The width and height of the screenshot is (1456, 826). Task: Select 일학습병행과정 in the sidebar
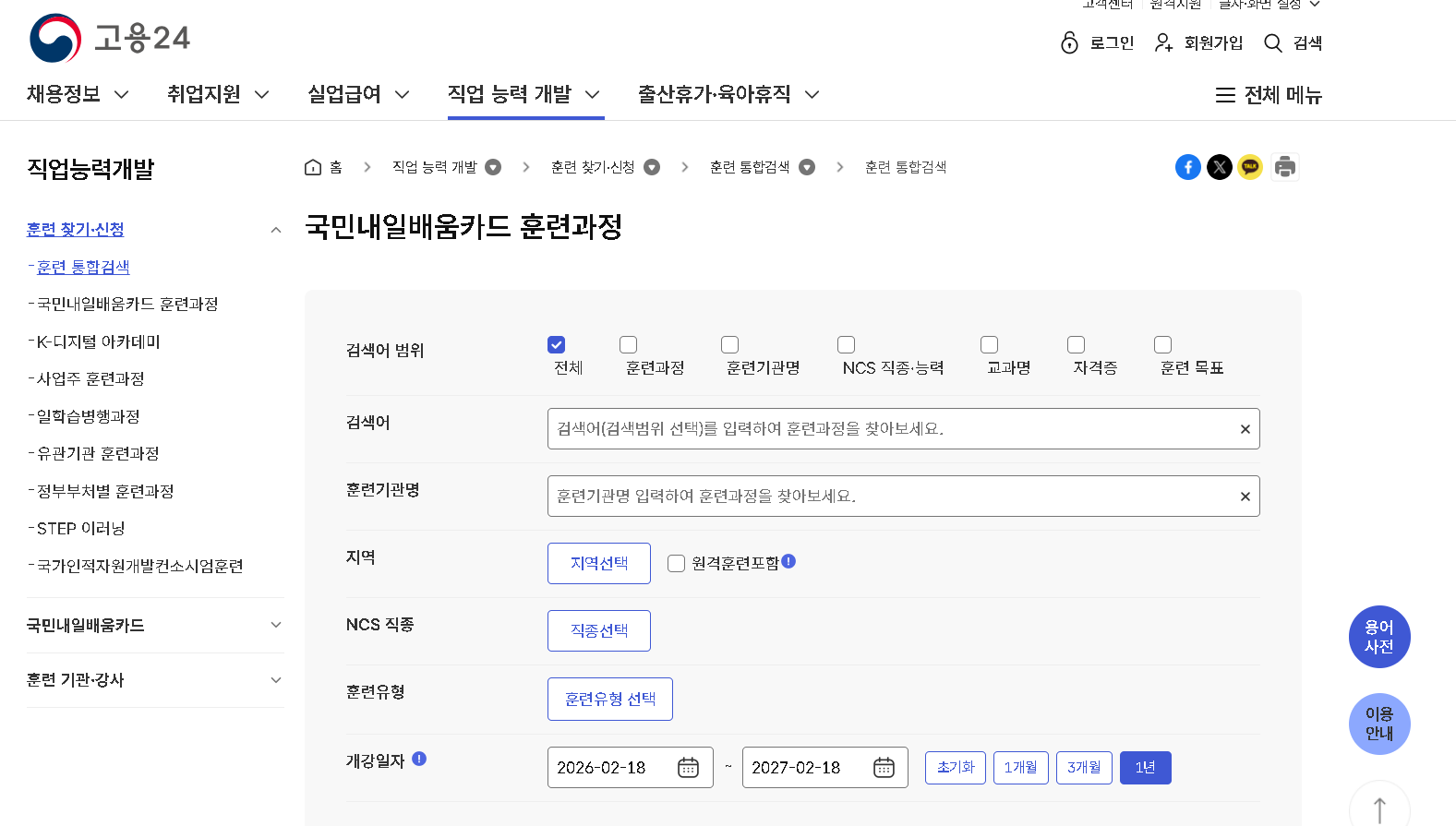[x=89, y=416]
